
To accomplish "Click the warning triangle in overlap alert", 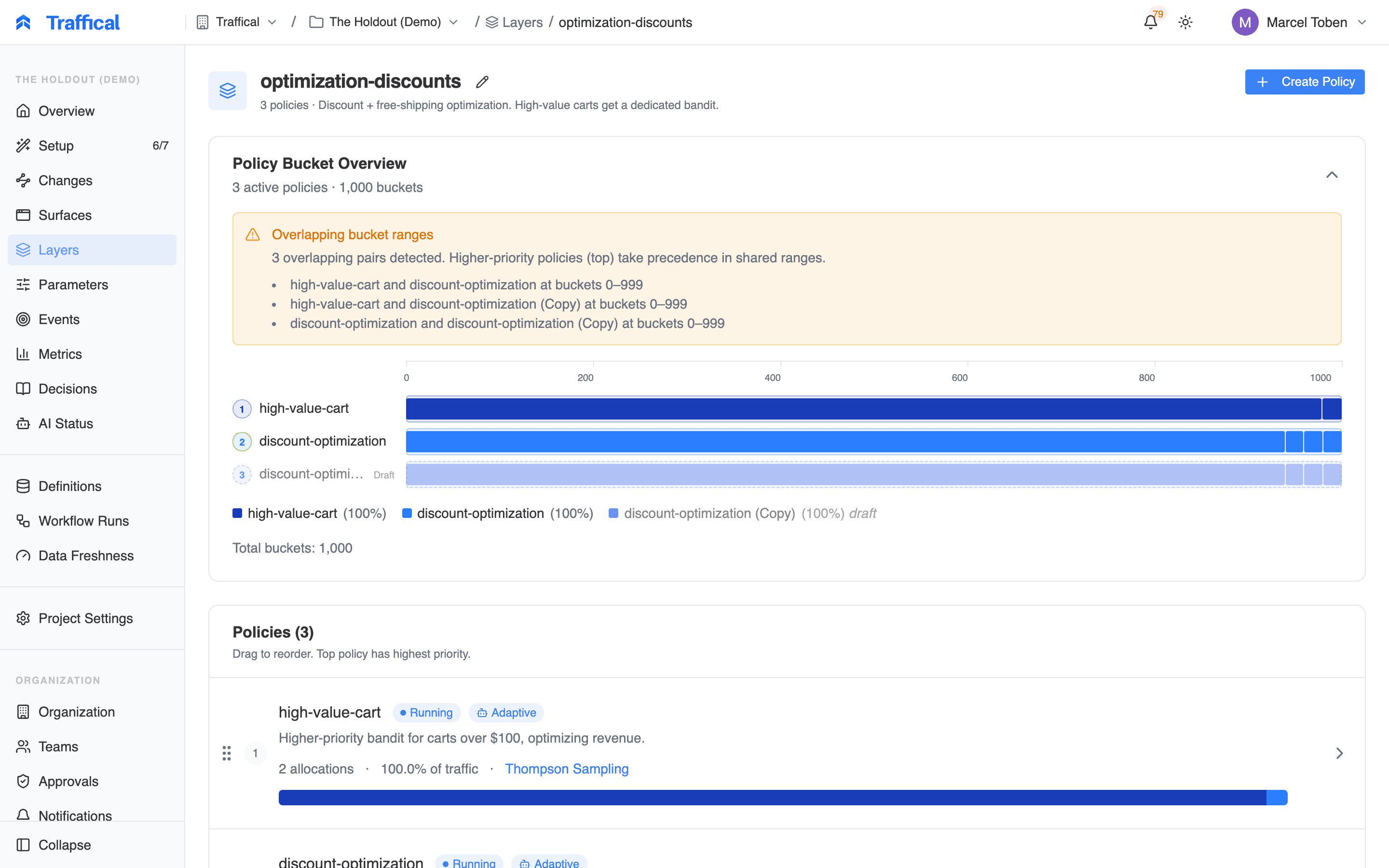I will tap(253, 234).
